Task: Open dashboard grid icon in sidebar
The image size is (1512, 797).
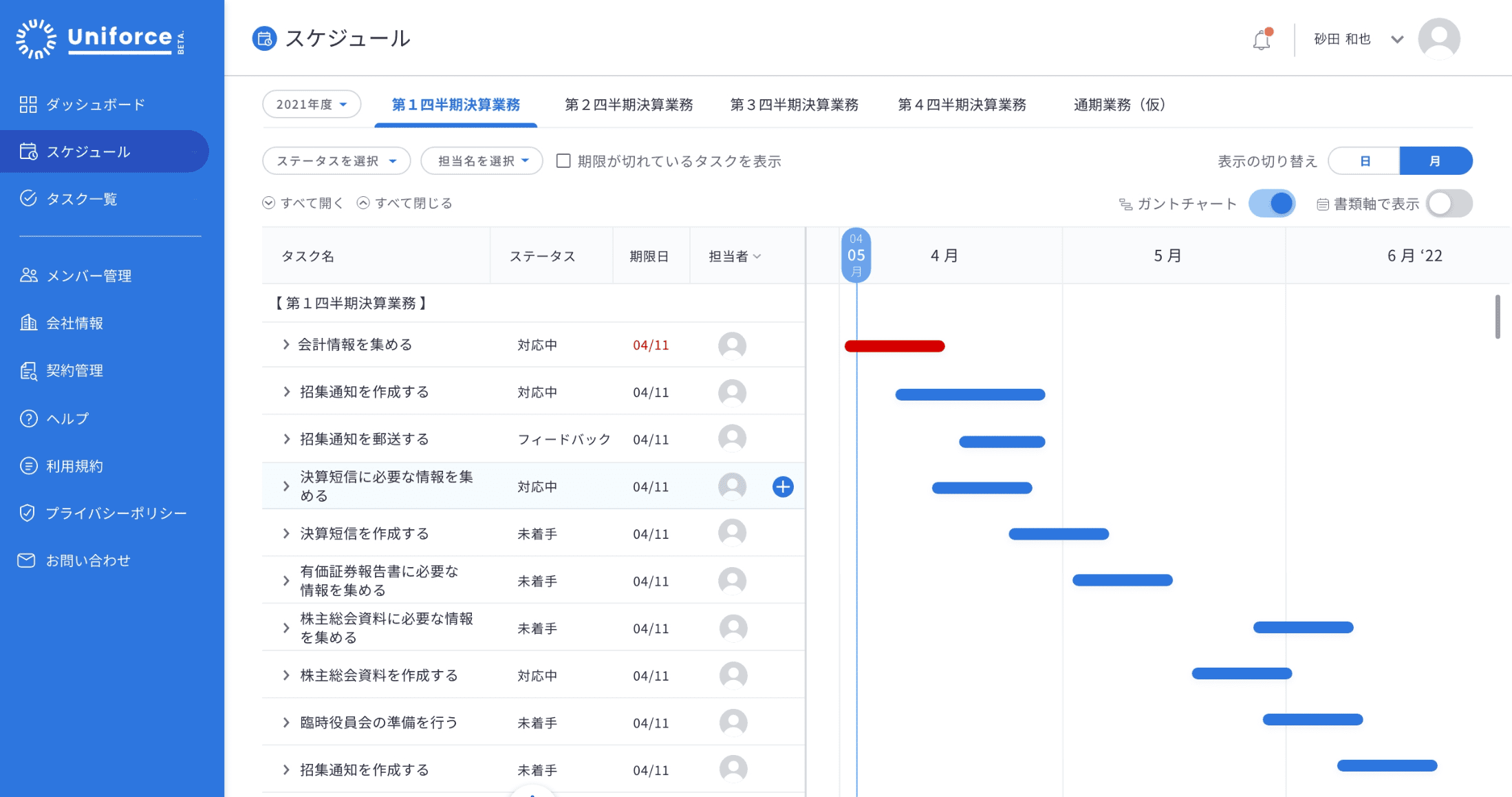Action: click(x=28, y=105)
